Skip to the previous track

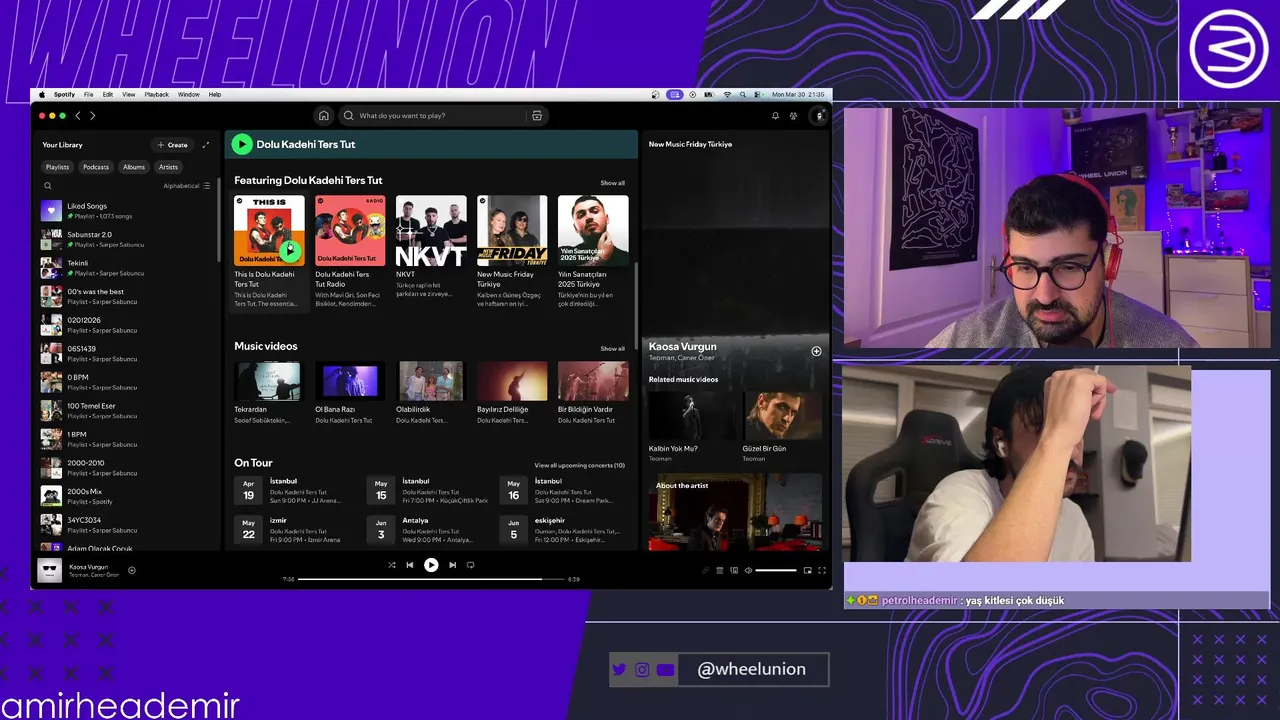click(x=410, y=565)
